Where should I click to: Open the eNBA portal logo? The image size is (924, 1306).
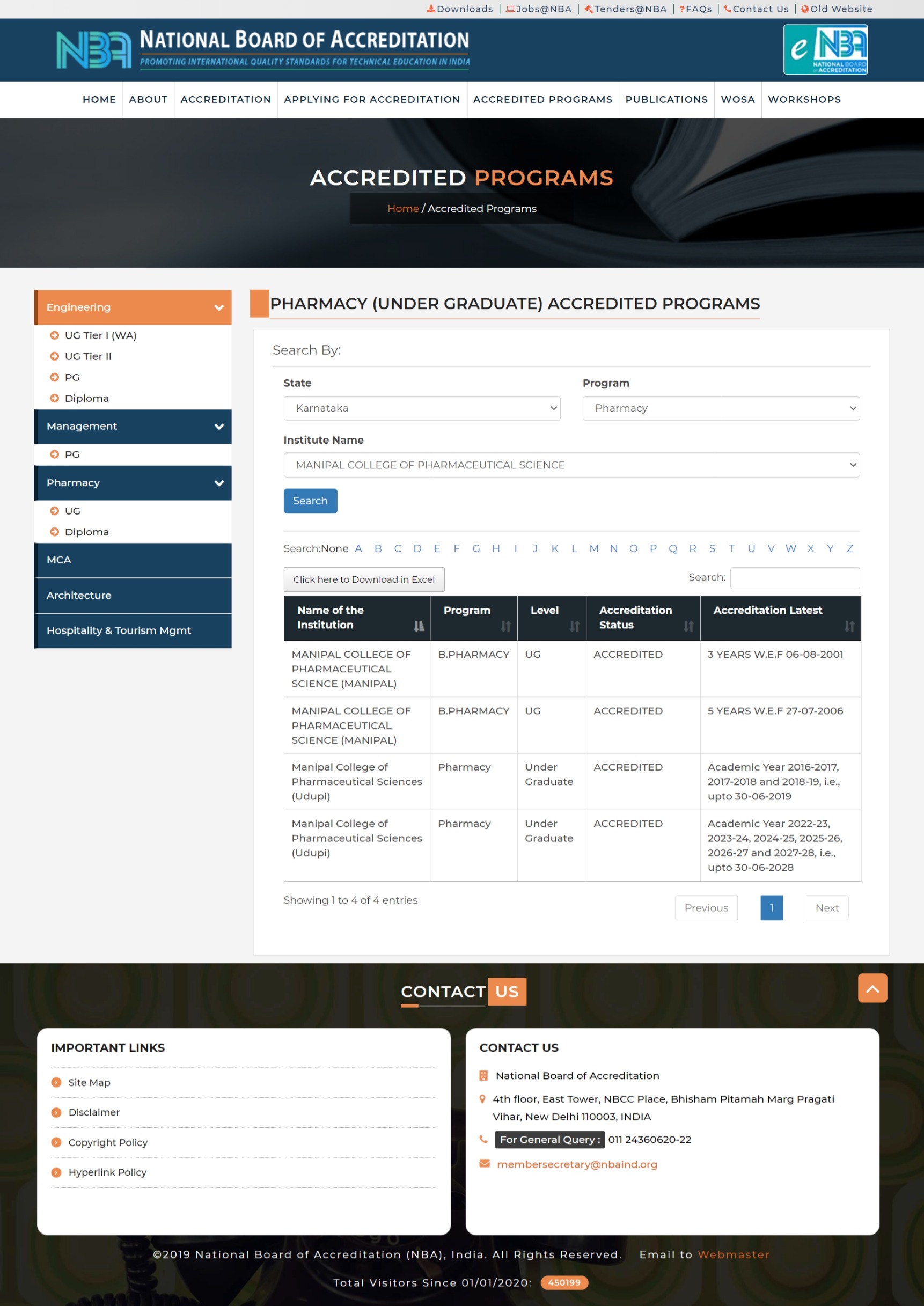(x=825, y=49)
